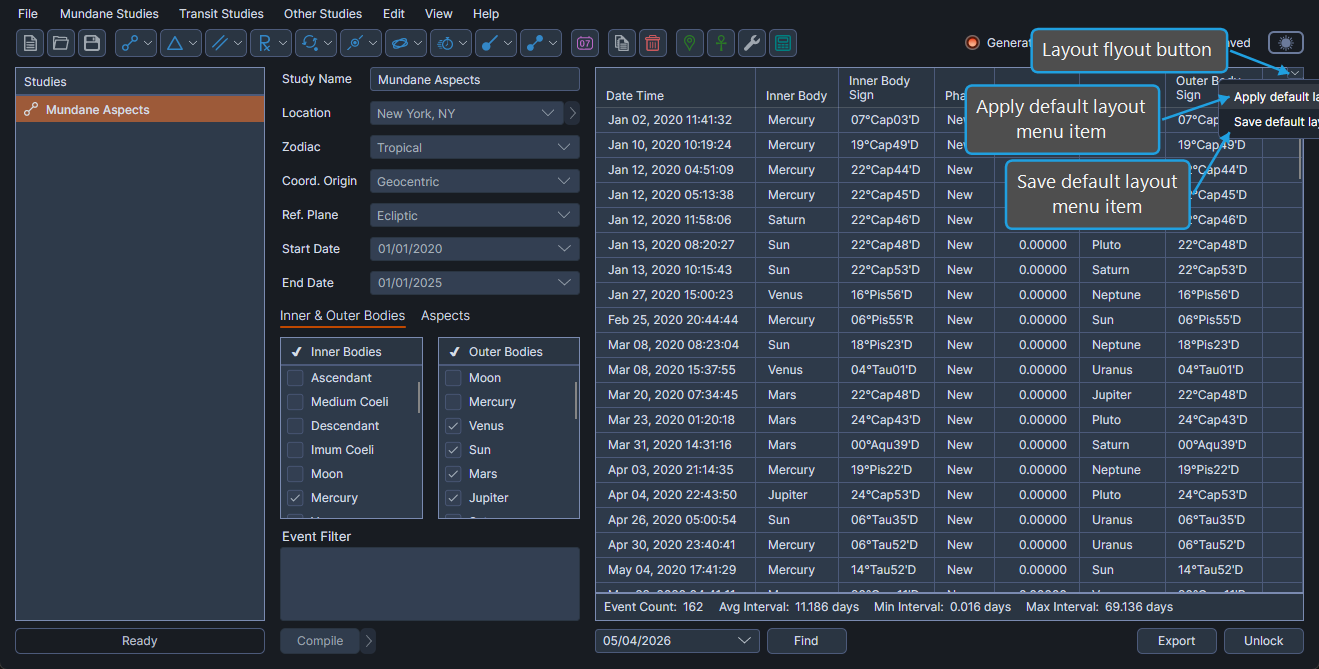Select the orange radio button near Generat
The width and height of the screenshot is (1319, 669).
pyautogui.click(x=972, y=43)
